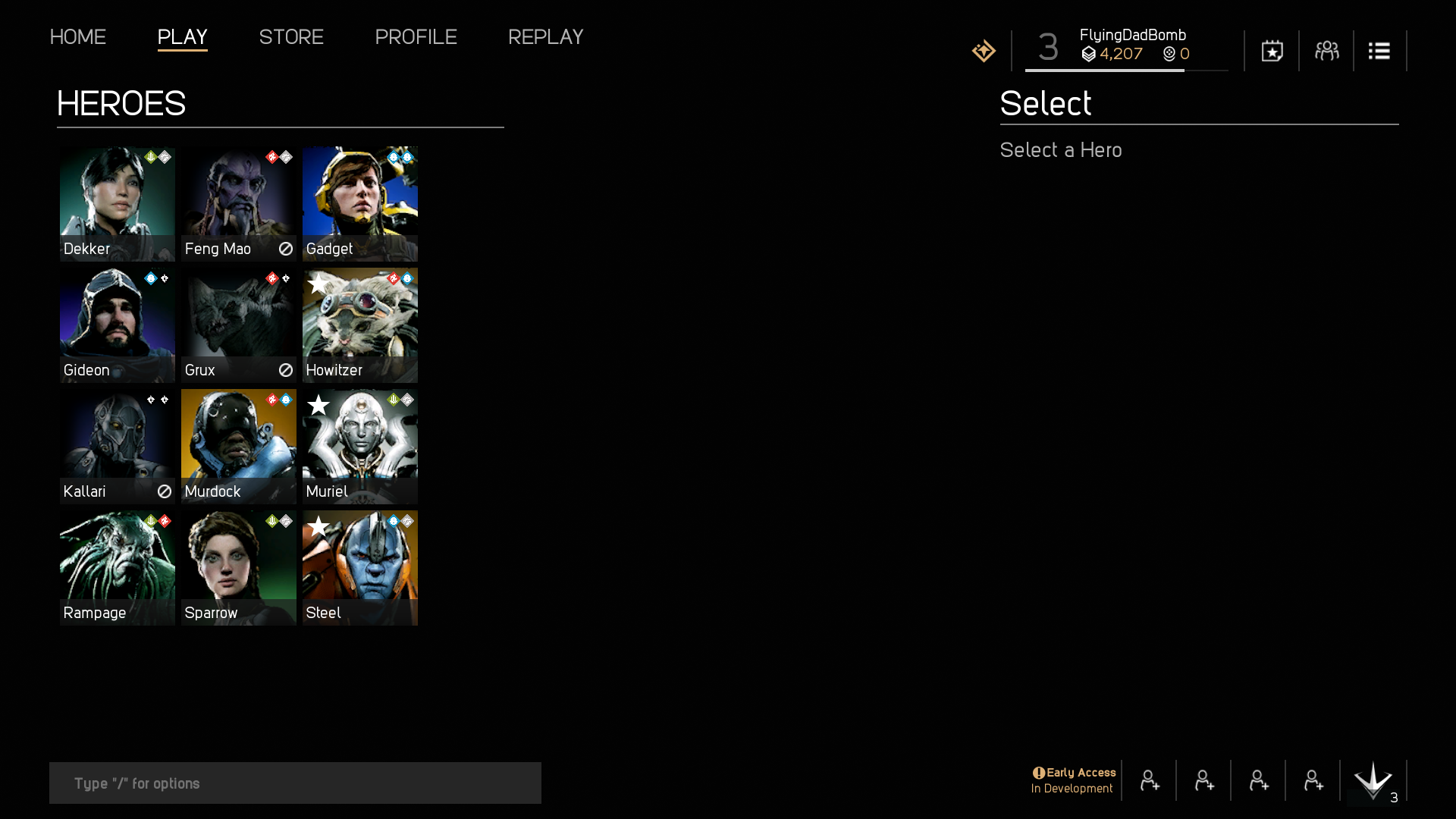Click the add friend icon button
This screenshot has height=819, width=1456.
click(1149, 782)
